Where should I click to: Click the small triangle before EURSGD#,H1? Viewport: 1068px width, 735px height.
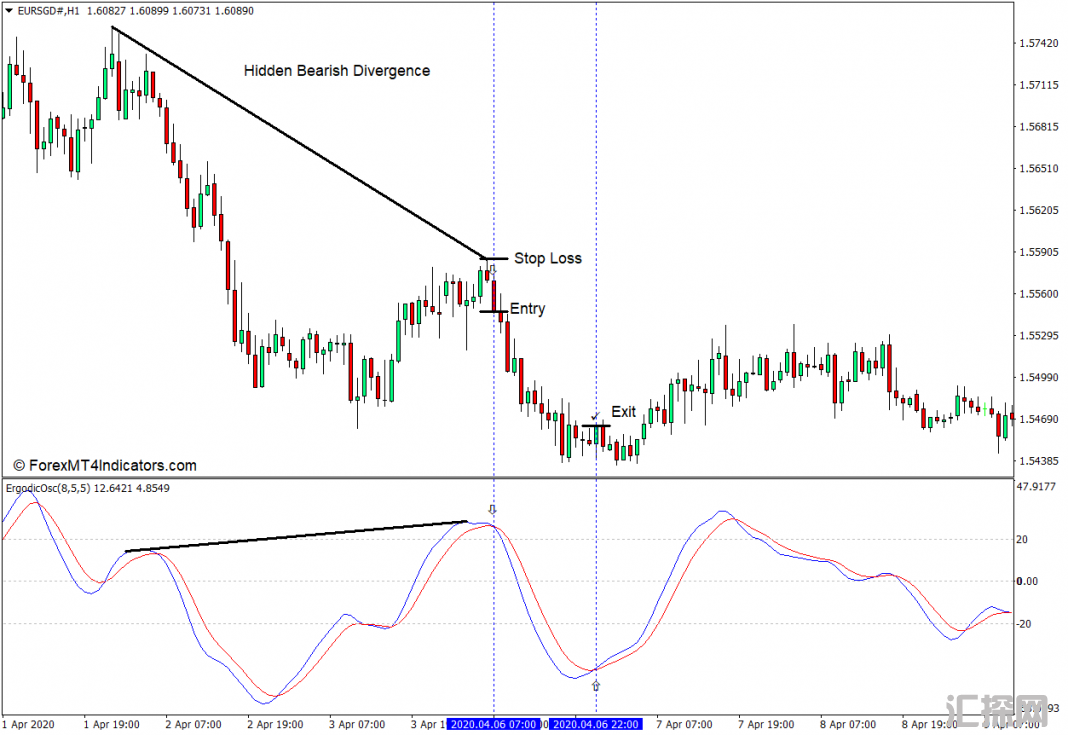(x=8, y=10)
